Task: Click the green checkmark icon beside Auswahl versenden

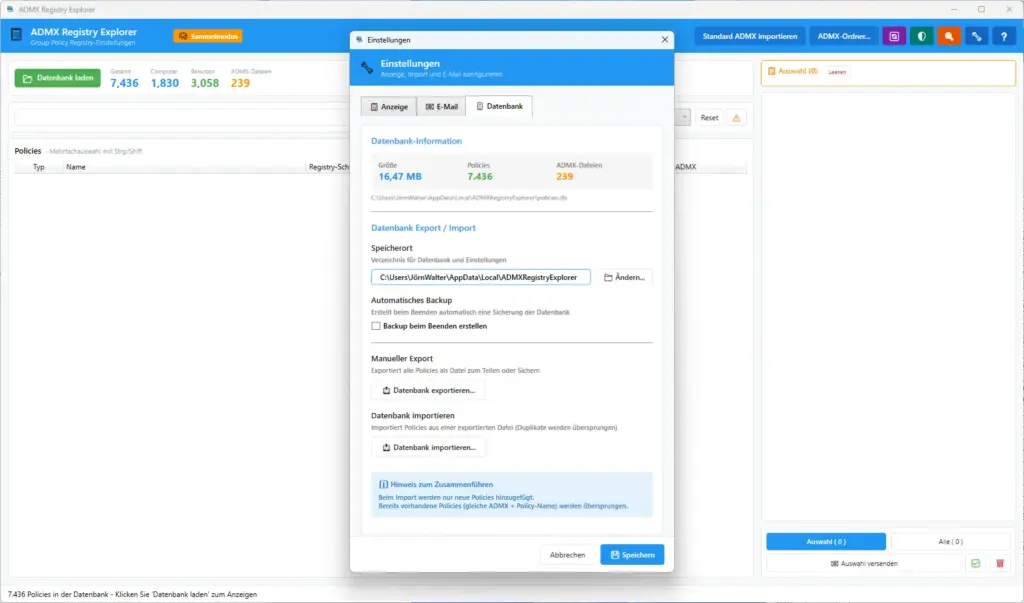Action: [976, 563]
